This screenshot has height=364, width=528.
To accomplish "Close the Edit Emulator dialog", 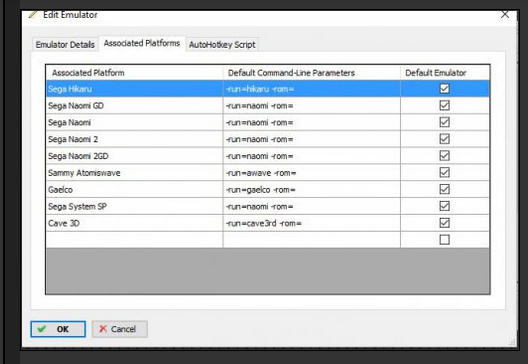I will tap(505, 14).
